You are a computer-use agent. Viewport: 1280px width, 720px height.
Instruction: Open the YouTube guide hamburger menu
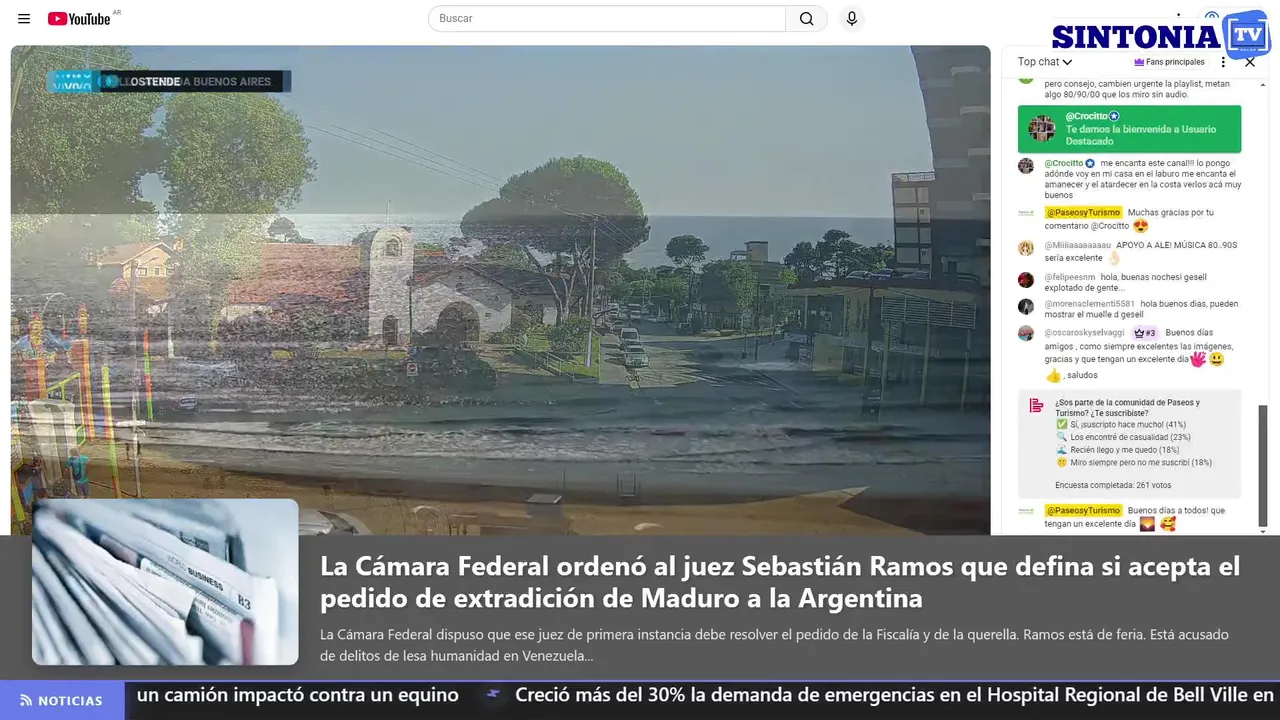[x=24, y=18]
